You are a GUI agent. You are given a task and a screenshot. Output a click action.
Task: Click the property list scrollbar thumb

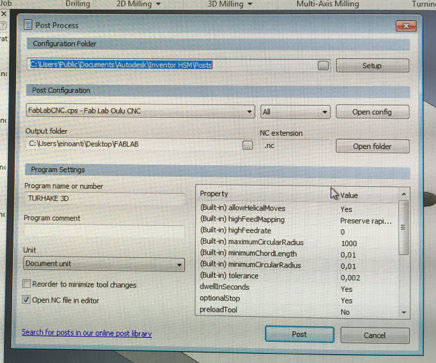[403, 228]
